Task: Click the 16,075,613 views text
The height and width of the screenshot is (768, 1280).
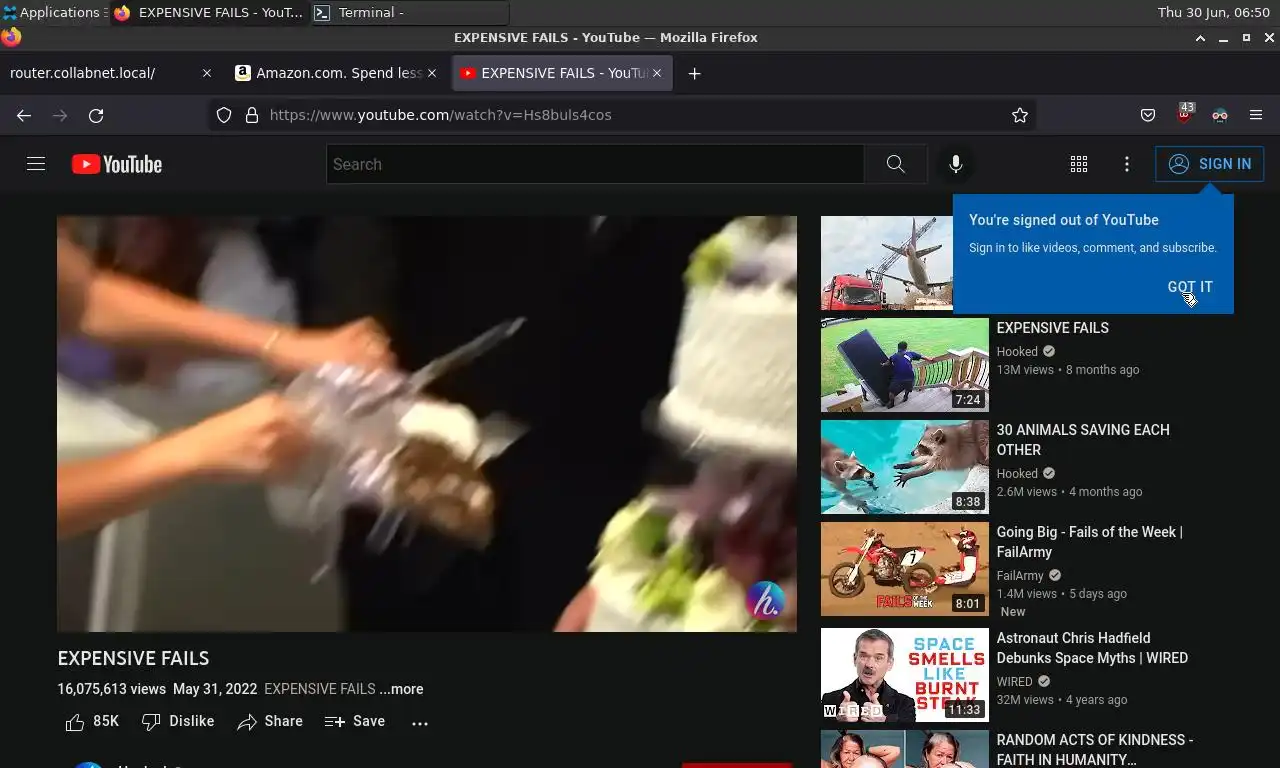Action: pyautogui.click(x=112, y=689)
